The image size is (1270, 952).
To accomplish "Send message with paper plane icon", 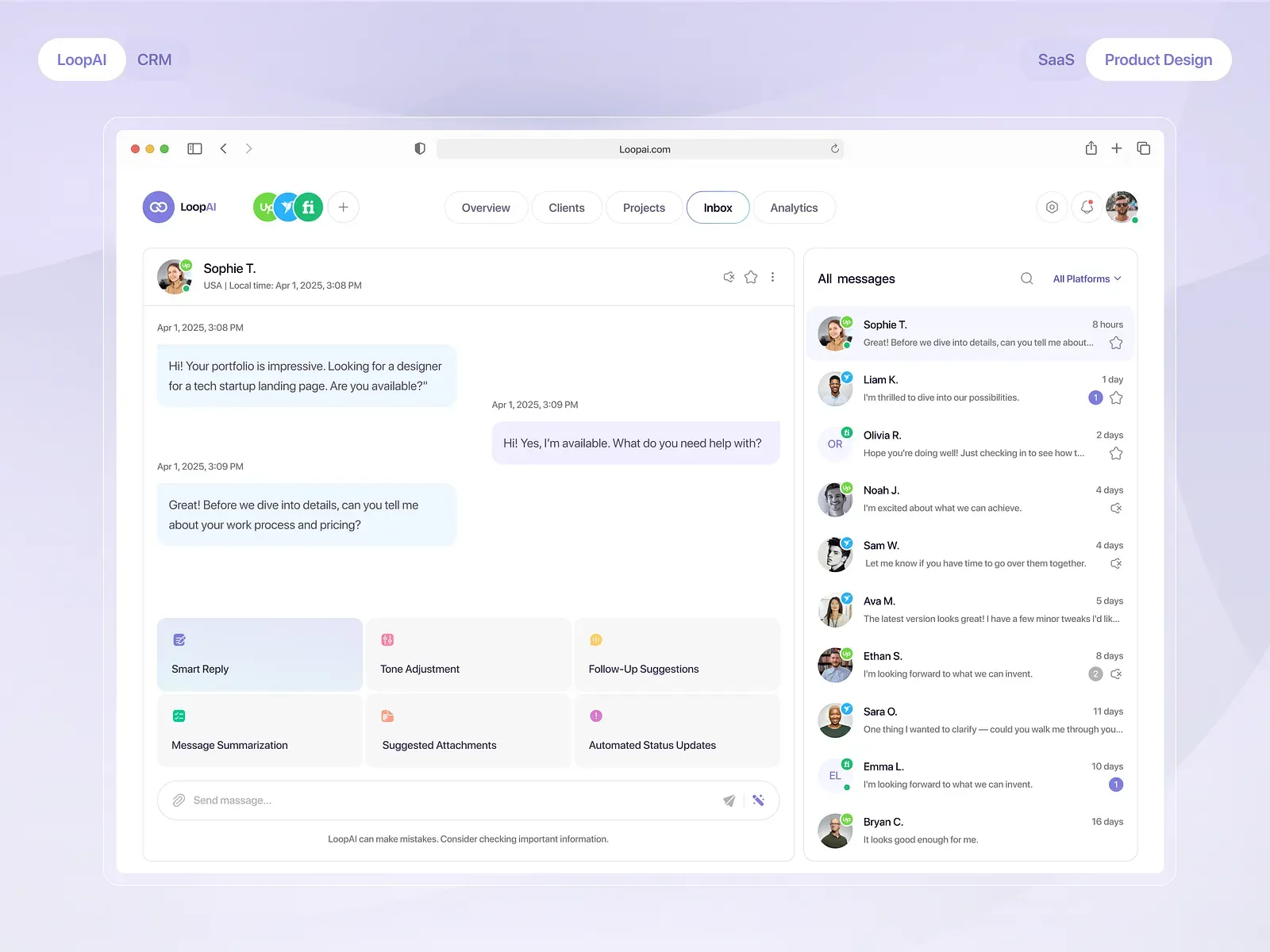I will point(729,800).
